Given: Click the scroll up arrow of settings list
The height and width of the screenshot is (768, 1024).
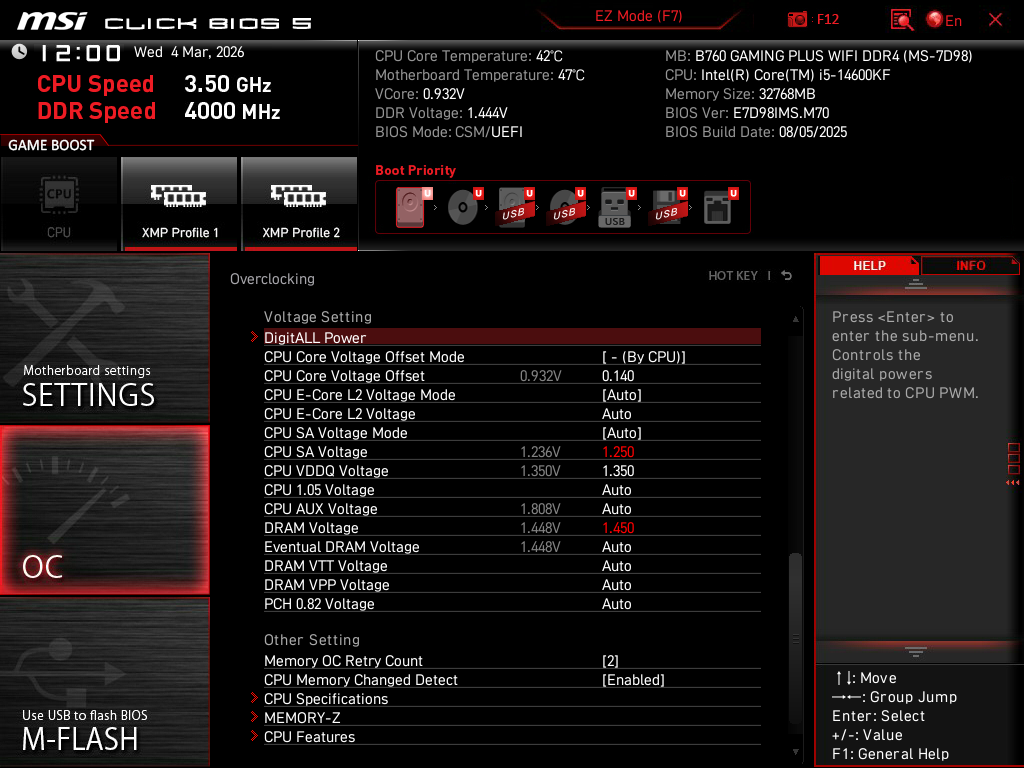Looking at the screenshot, I should click(795, 319).
